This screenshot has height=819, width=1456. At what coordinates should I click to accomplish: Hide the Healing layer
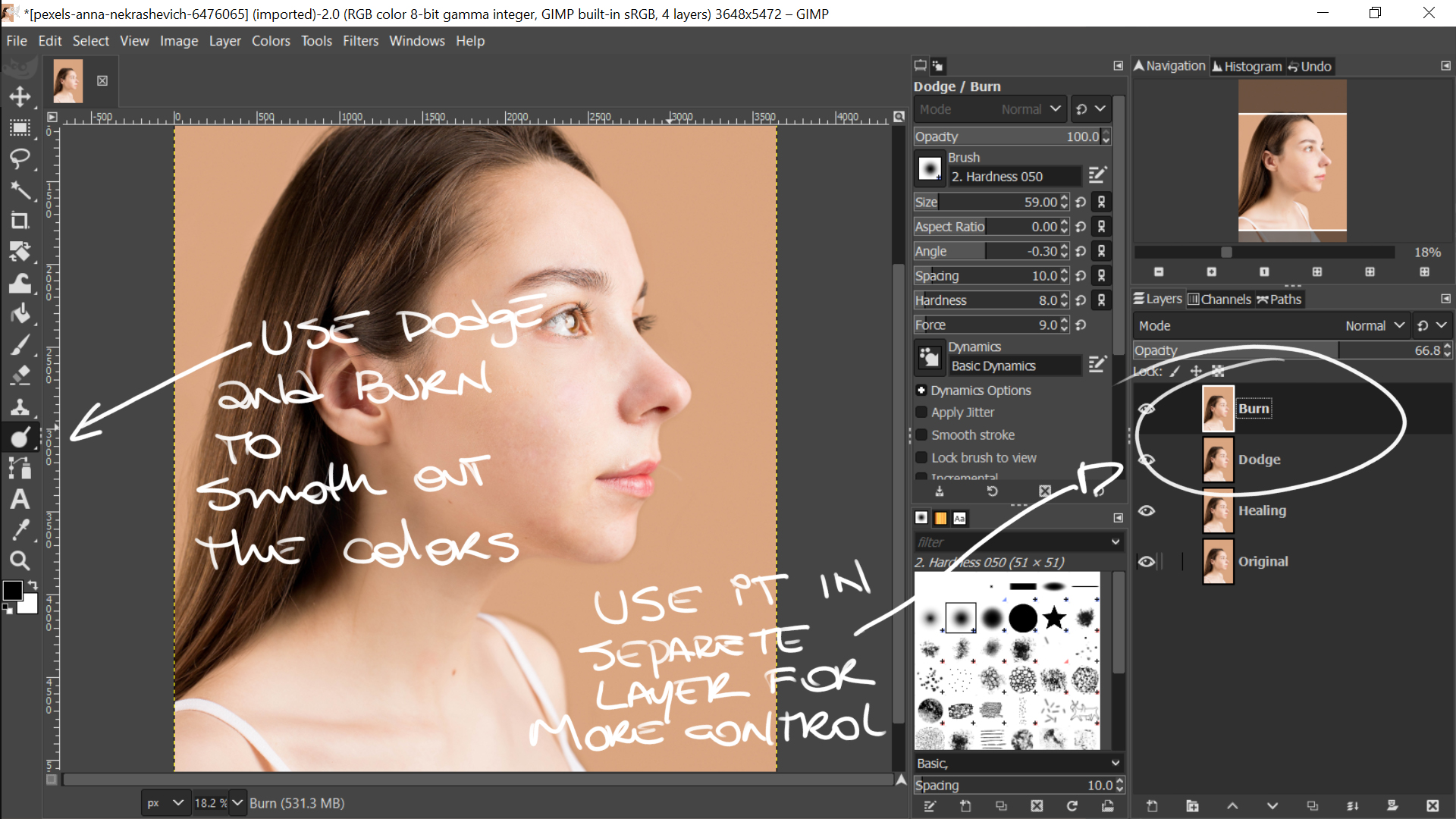[x=1147, y=510]
